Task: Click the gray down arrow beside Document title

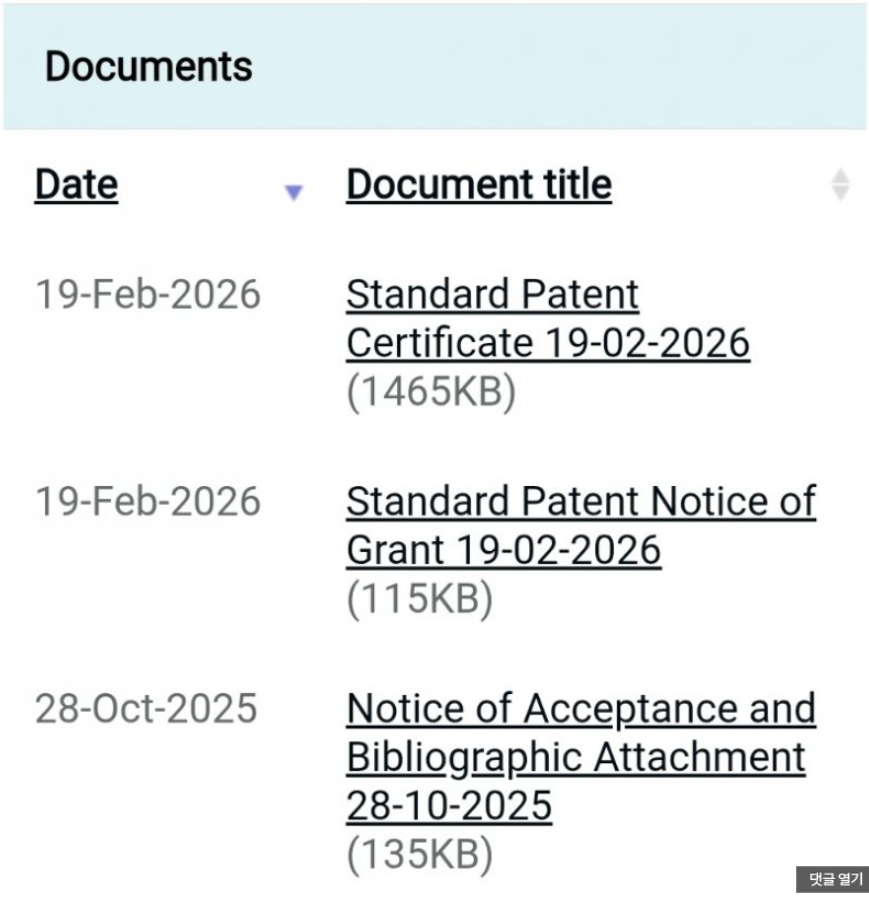Action: tap(840, 193)
